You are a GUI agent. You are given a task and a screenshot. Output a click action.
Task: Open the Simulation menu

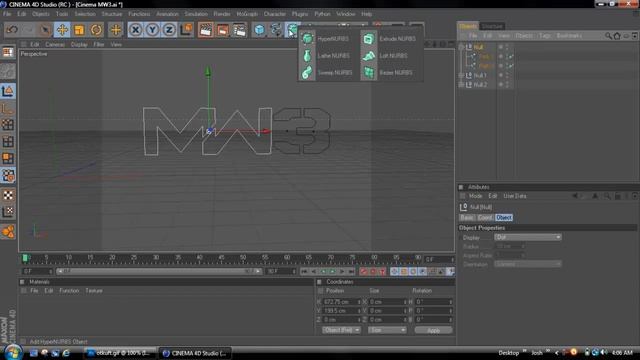196,14
